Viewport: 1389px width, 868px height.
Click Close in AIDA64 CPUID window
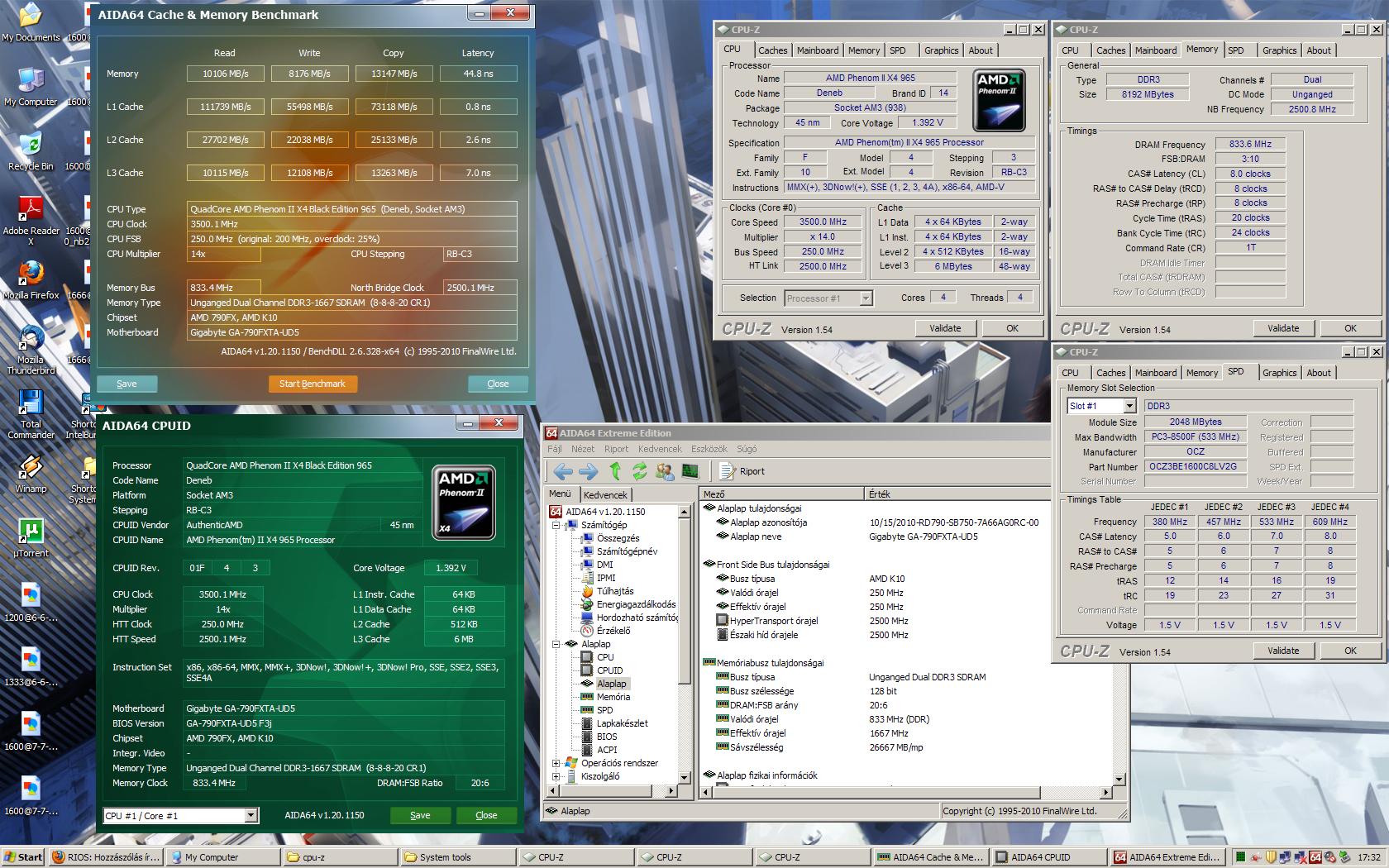pyautogui.click(x=486, y=815)
